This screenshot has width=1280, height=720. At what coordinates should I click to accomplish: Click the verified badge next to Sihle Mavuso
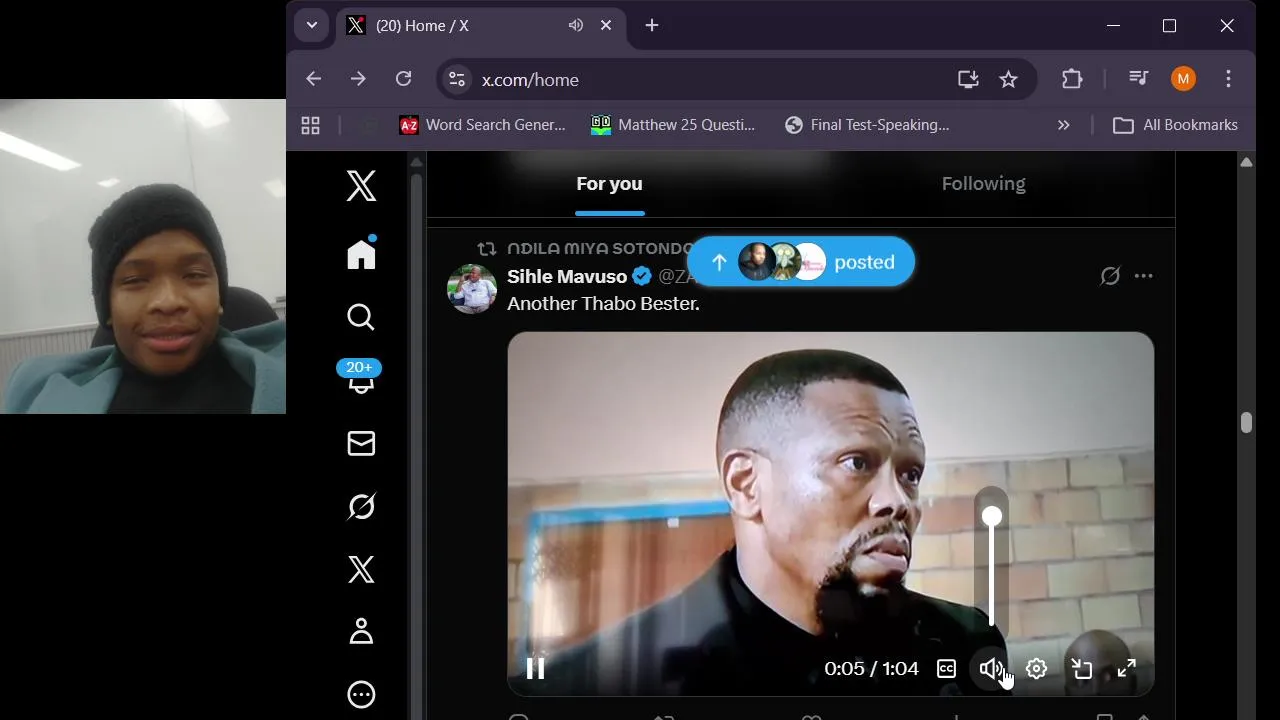(642, 277)
